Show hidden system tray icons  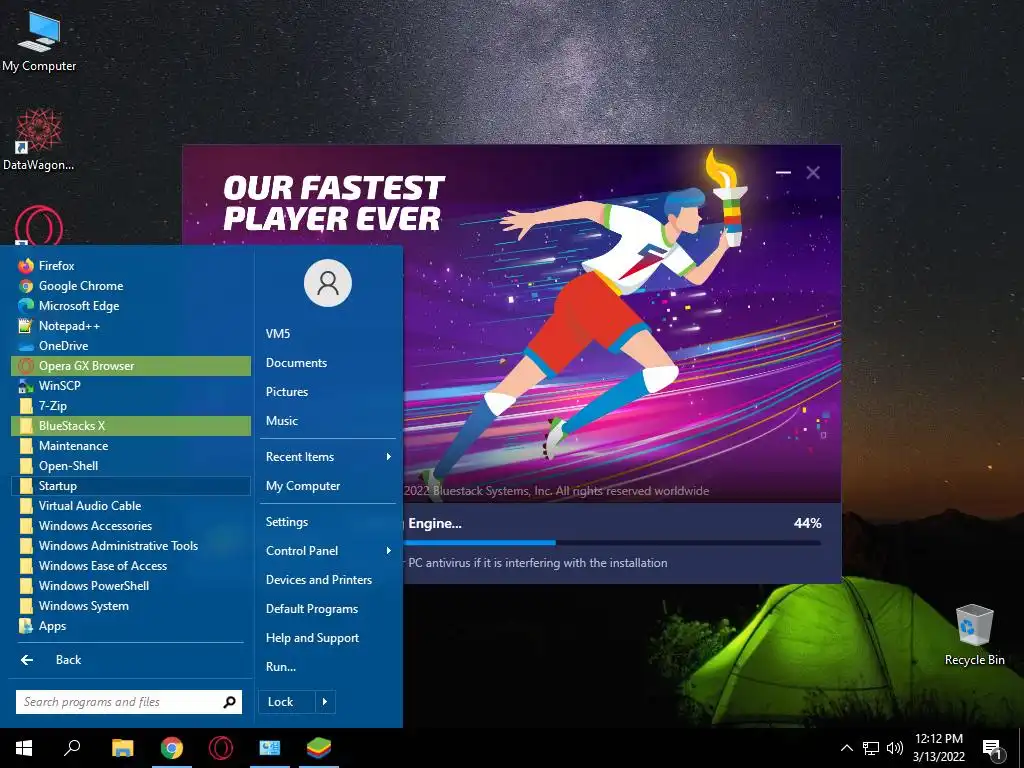[846, 748]
